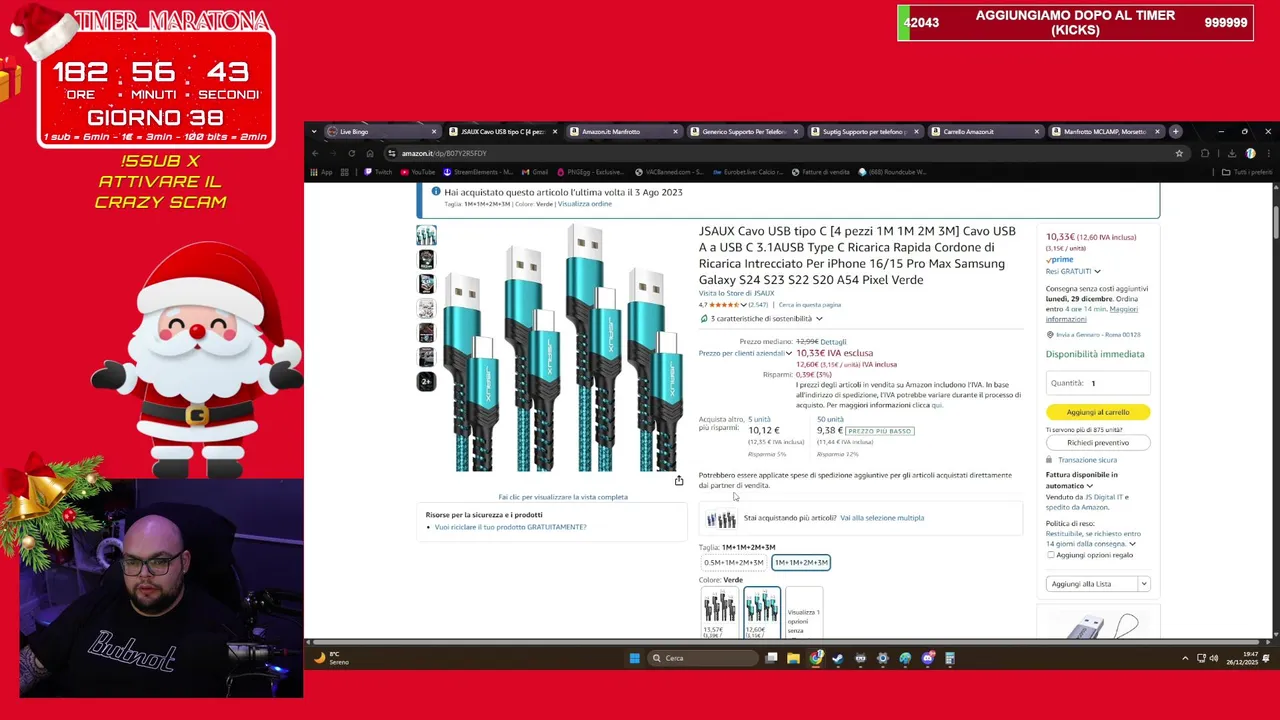The width and height of the screenshot is (1280, 720).
Task: Open the star rating popover chevron
Action: pos(743,305)
